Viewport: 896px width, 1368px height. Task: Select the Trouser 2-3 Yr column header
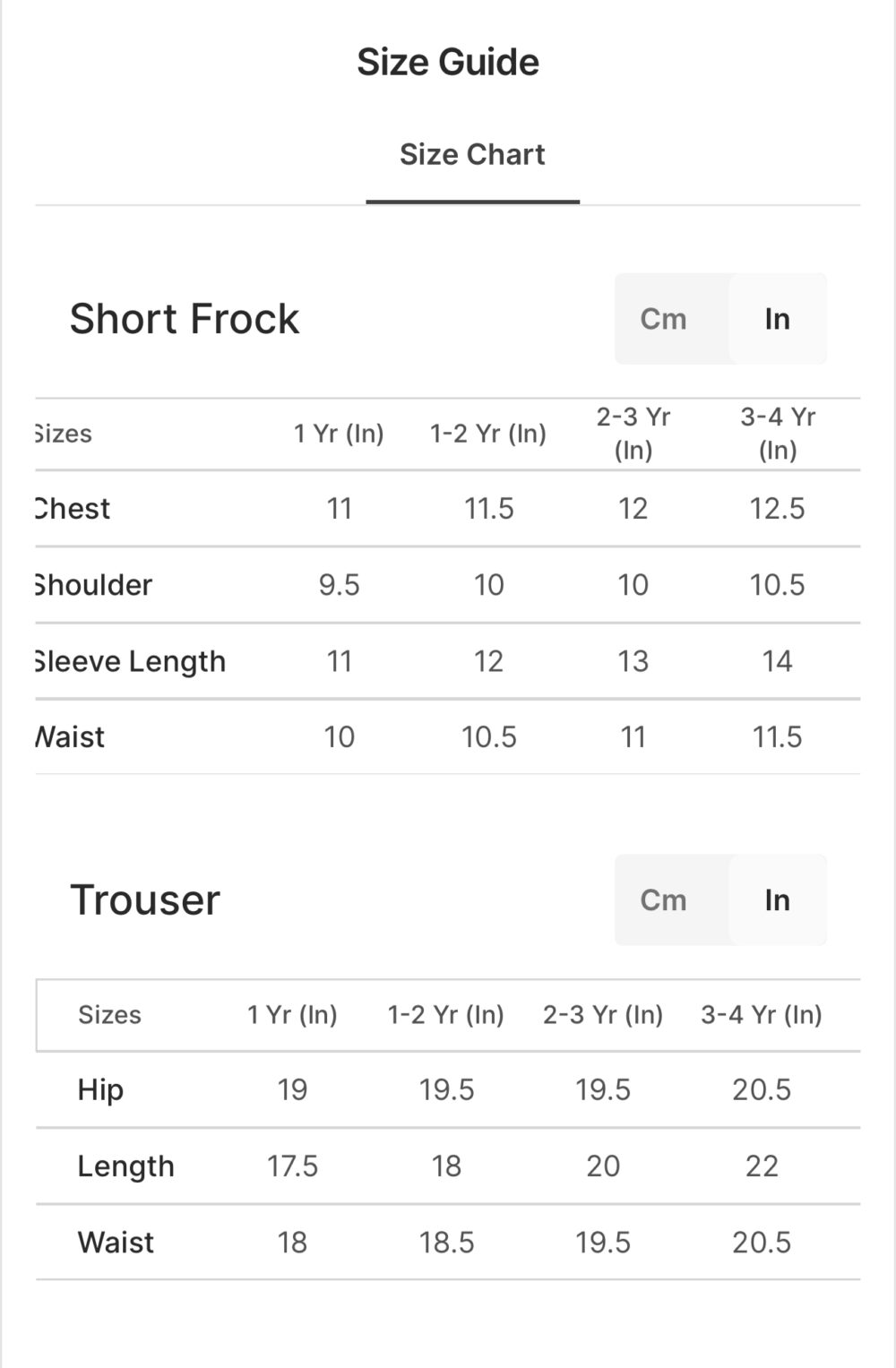point(603,1015)
